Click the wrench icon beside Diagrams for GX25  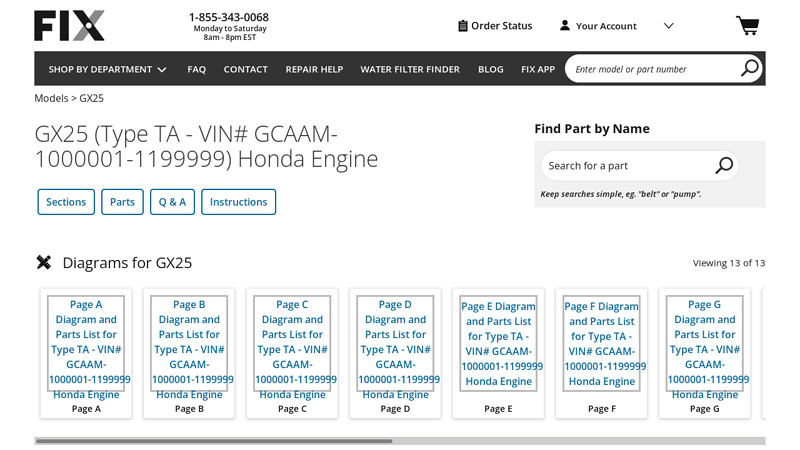pos(44,262)
